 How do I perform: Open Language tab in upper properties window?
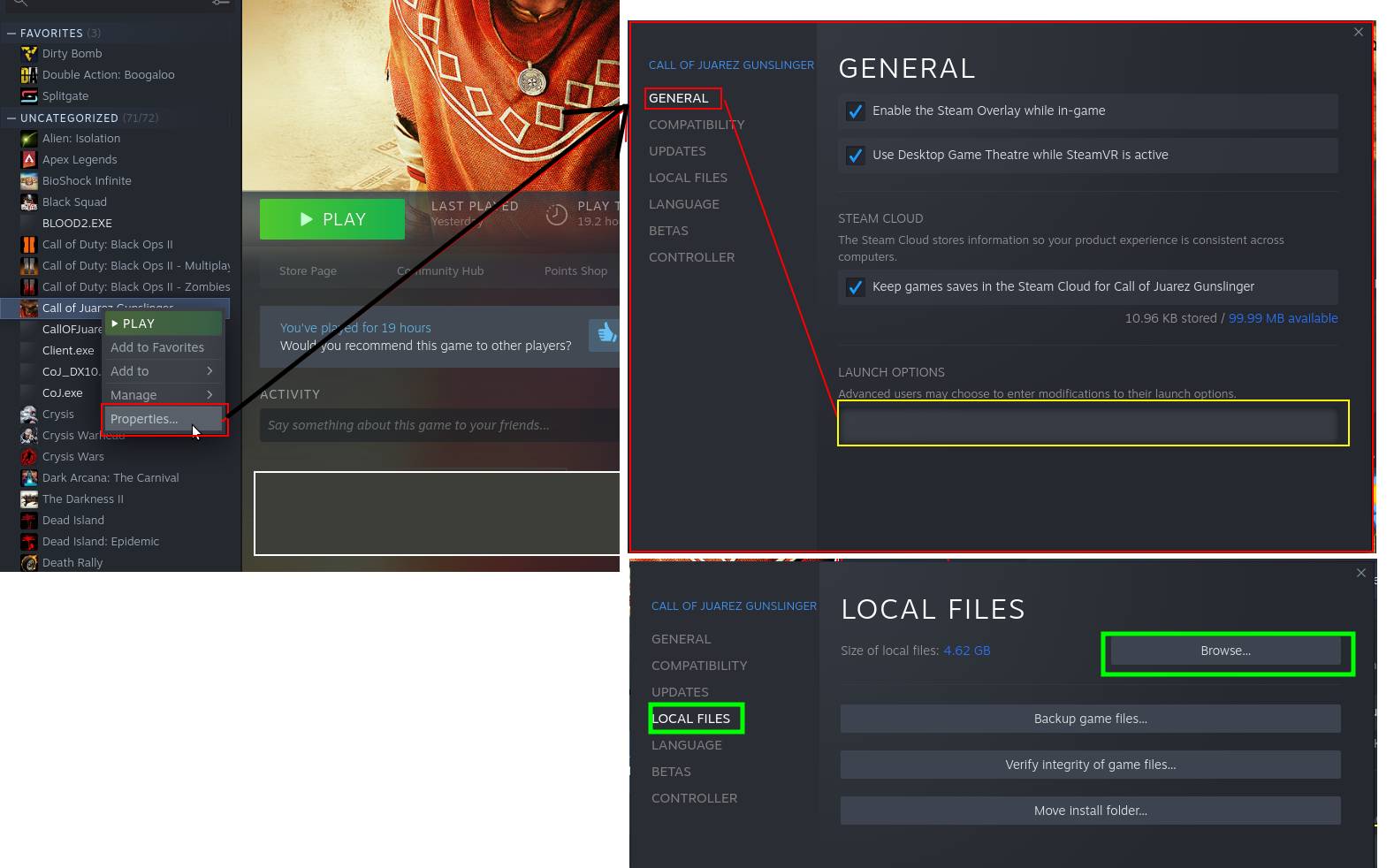click(x=684, y=204)
